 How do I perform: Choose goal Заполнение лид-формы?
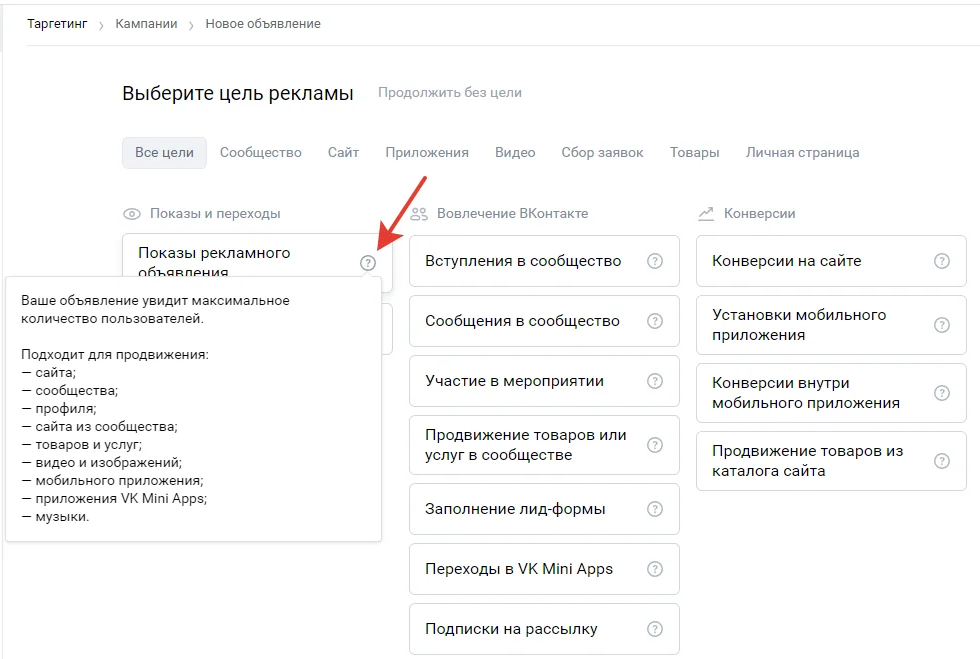click(544, 509)
